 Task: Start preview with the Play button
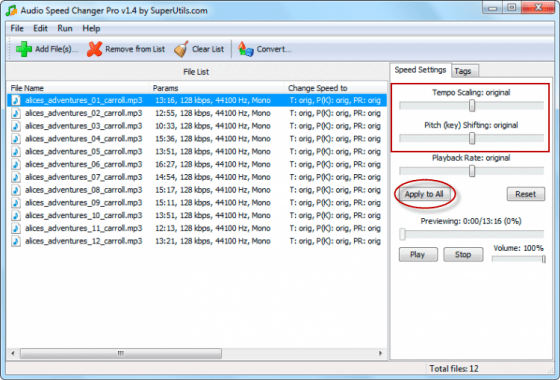click(418, 255)
